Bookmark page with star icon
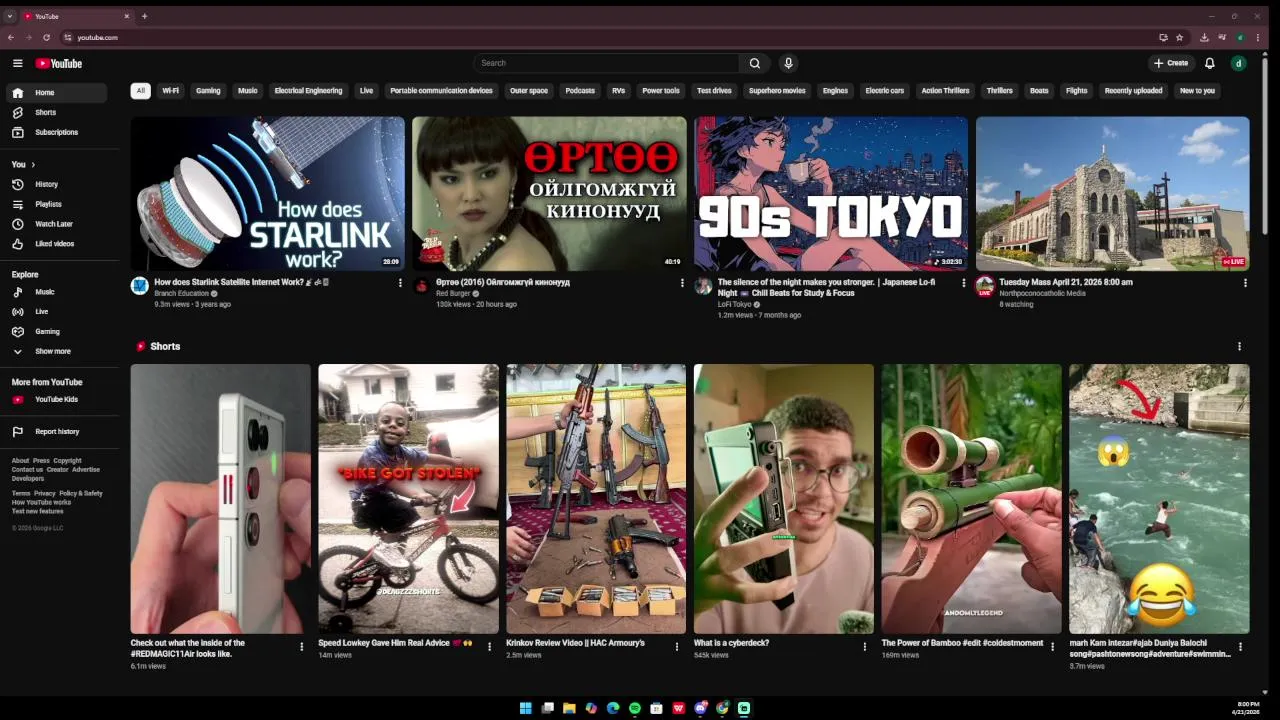 (1180, 37)
